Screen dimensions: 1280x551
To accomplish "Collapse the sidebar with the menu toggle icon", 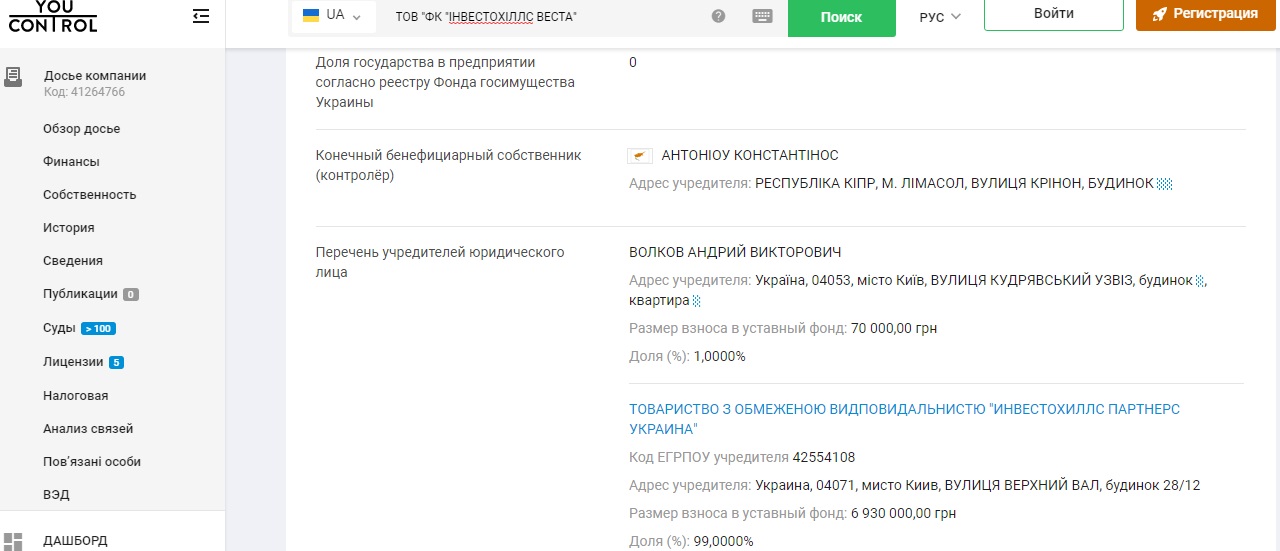I will coord(201,16).
